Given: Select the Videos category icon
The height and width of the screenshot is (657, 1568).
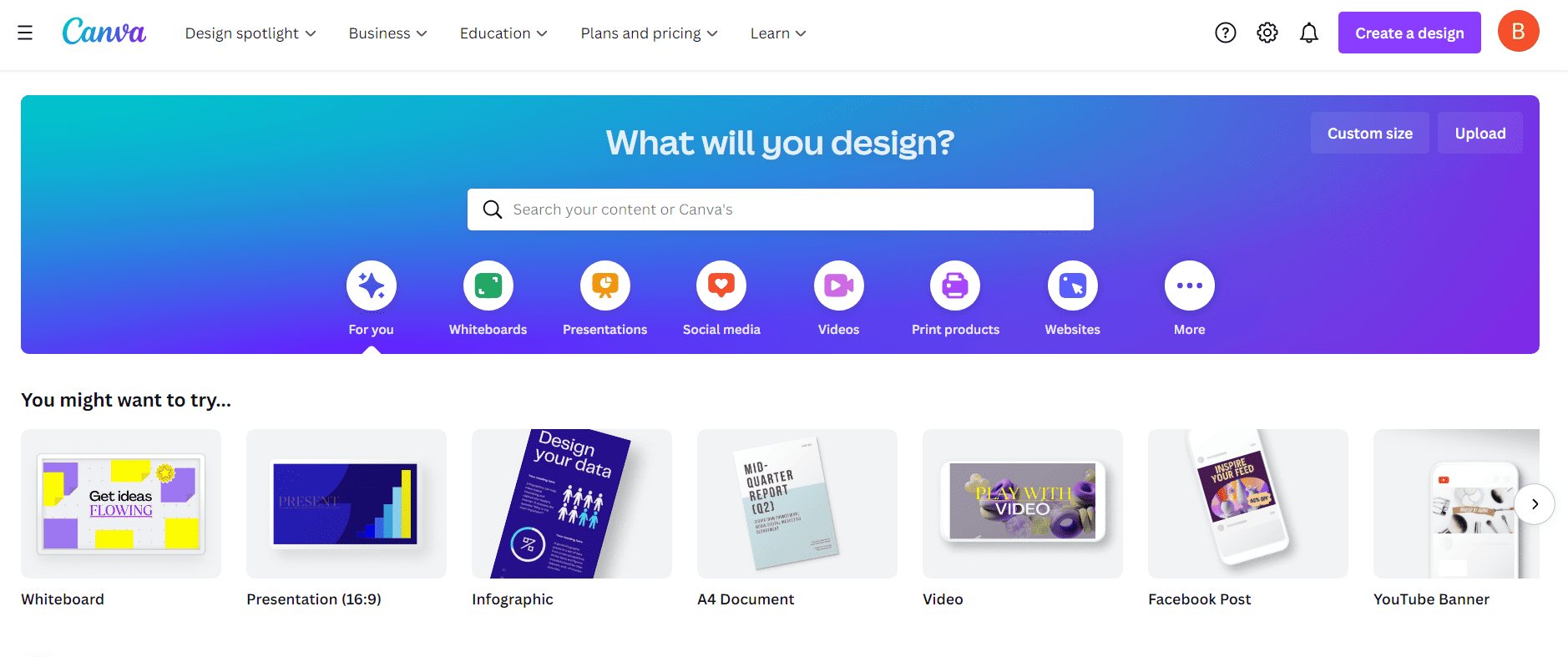Looking at the screenshot, I should coord(839,286).
